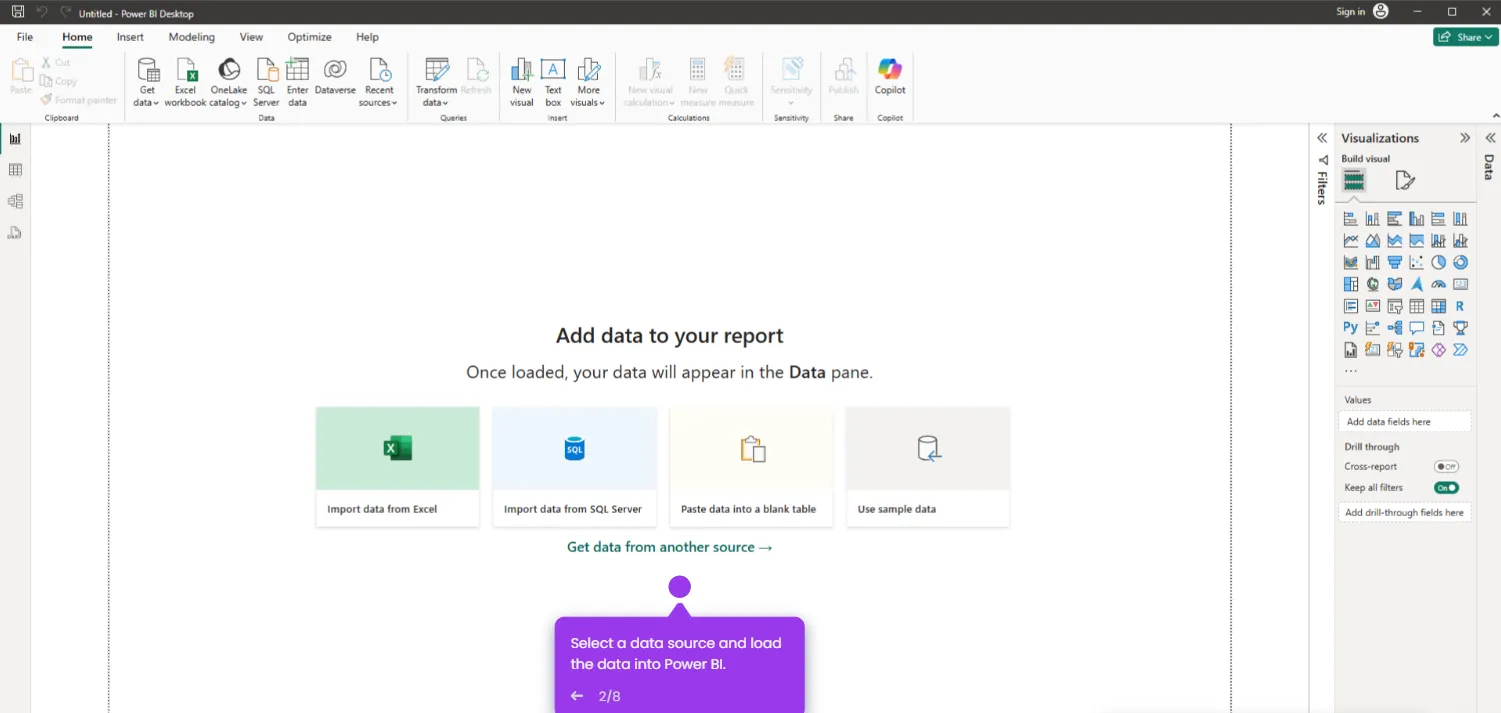The width and height of the screenshot is (1501, 713).
Task: Pick the Line chart visual
Action: click(1351, 241)
